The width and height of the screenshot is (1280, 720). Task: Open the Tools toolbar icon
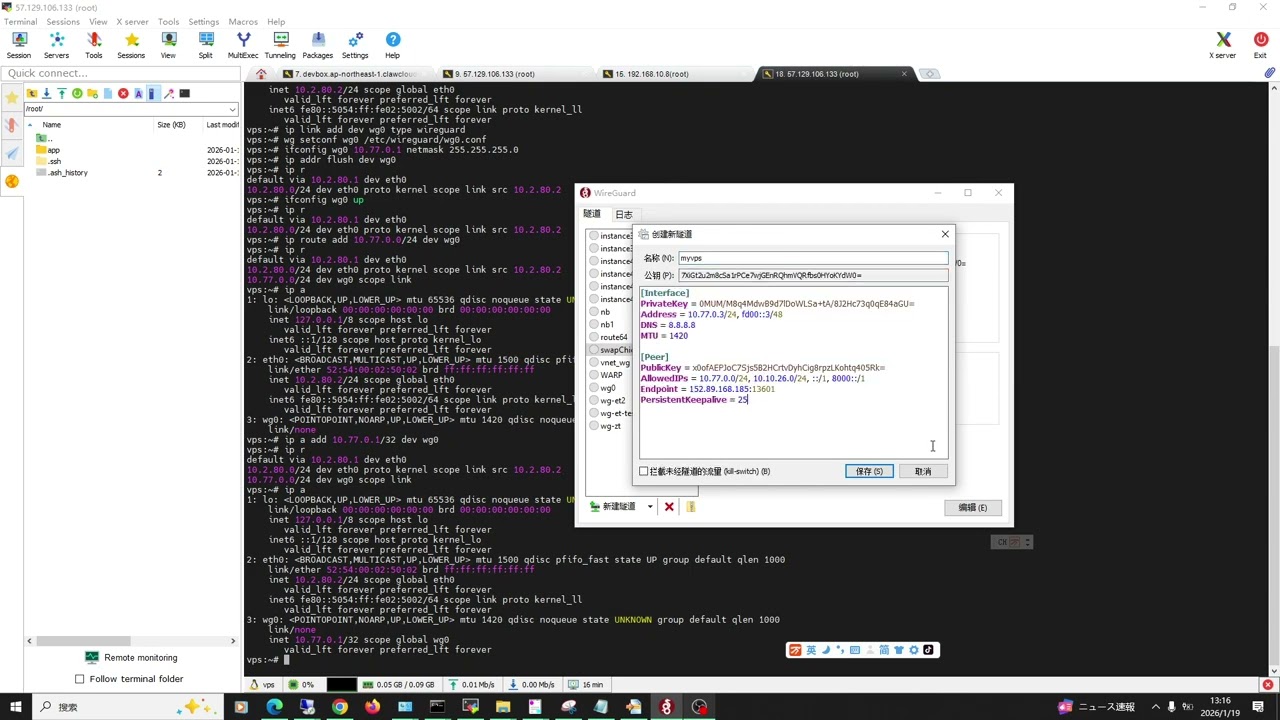click(94, 45)
